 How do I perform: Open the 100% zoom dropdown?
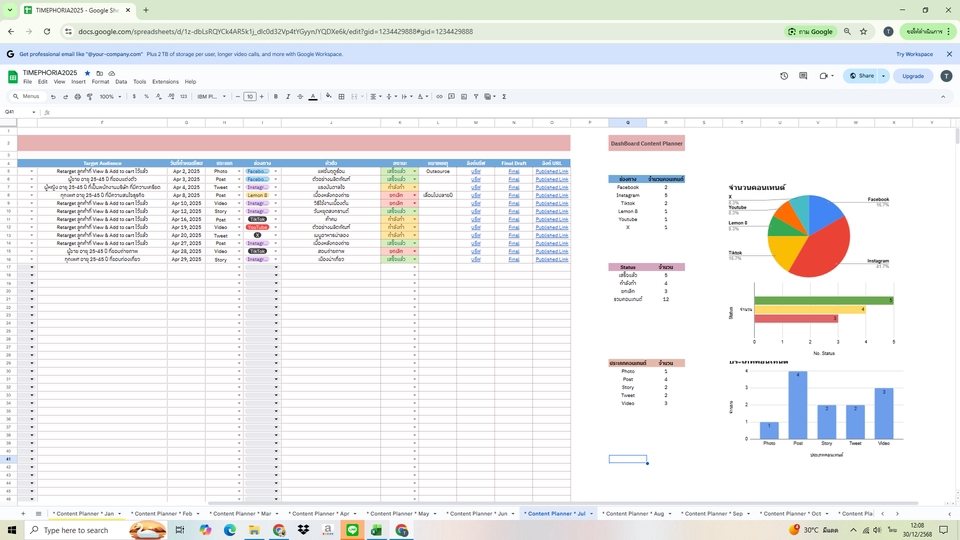(x=109, y=97)
